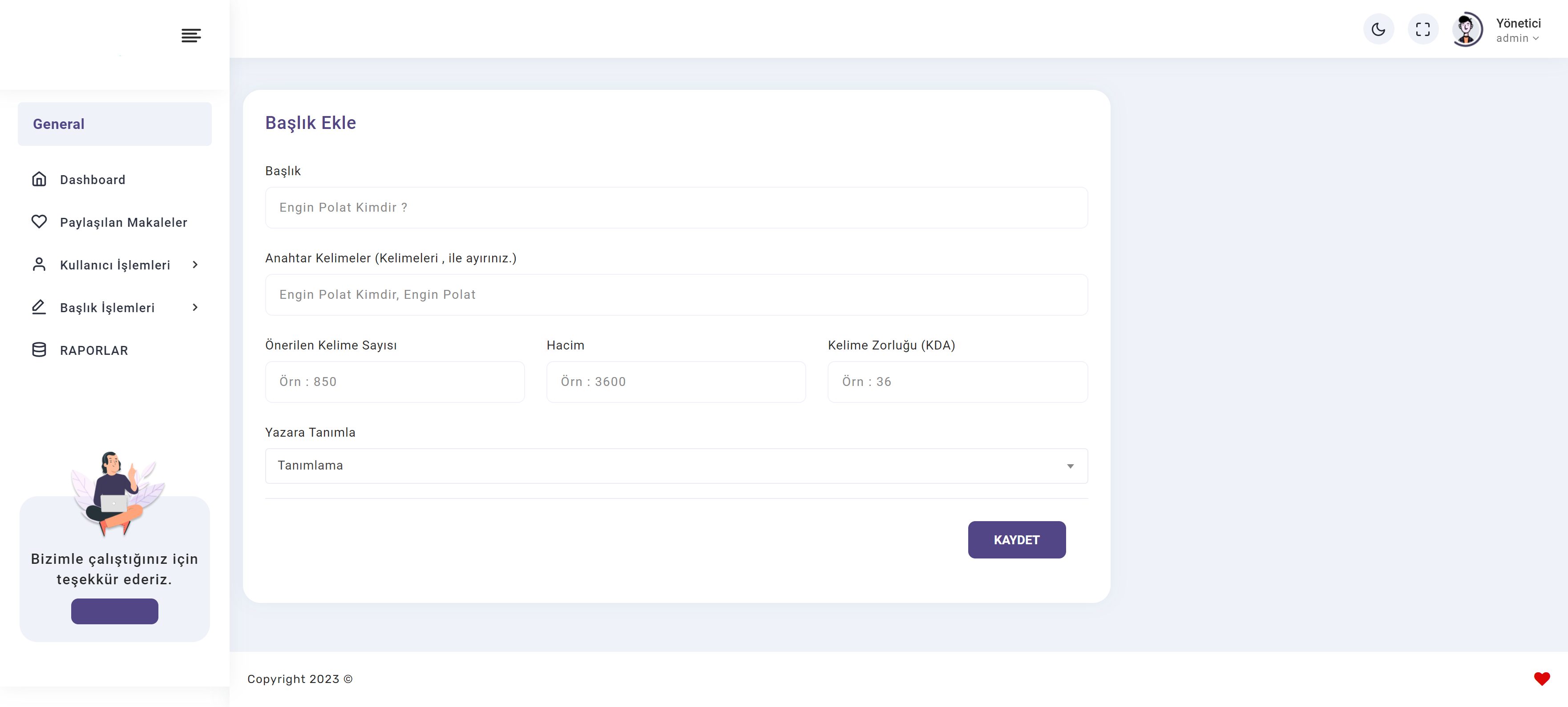Click the heart icon beside Paylaşılan Makaleler
This screenshot has width=1568, height=707.
click(39, 221)
